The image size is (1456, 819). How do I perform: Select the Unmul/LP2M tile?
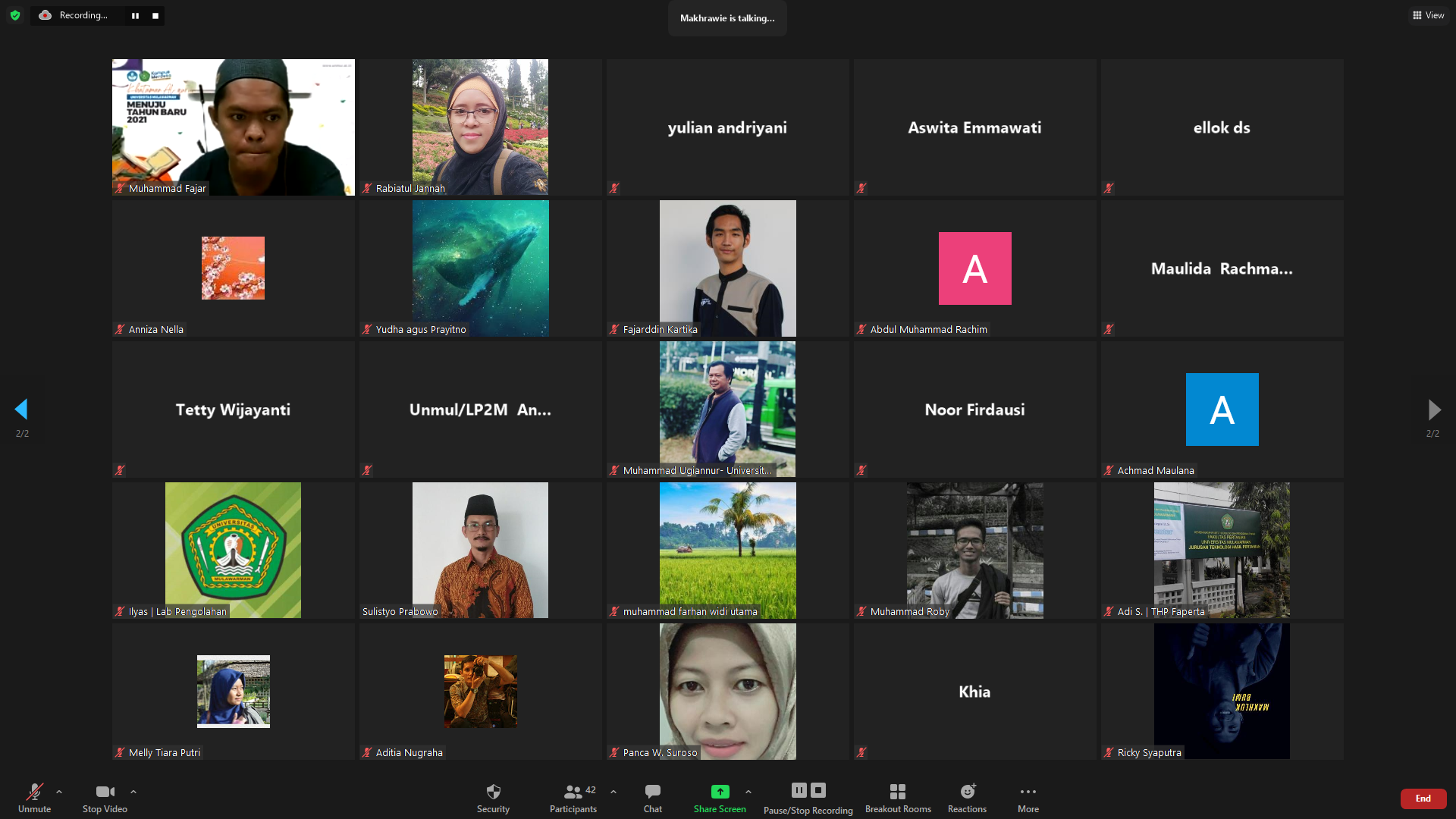coord(481,409)
